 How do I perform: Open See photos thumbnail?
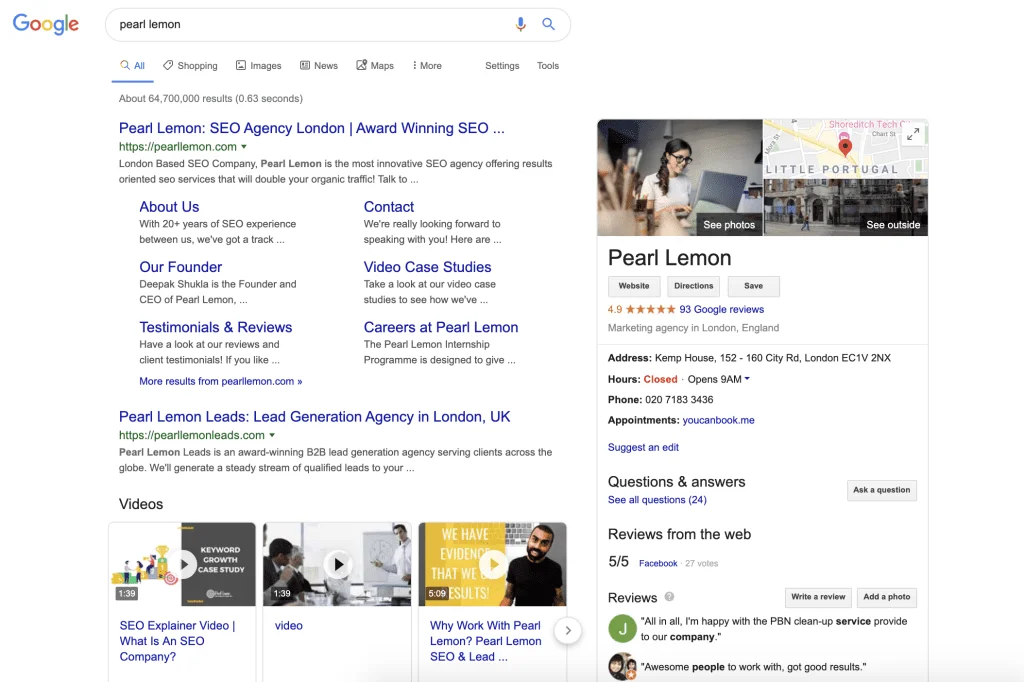click(680, 177)
